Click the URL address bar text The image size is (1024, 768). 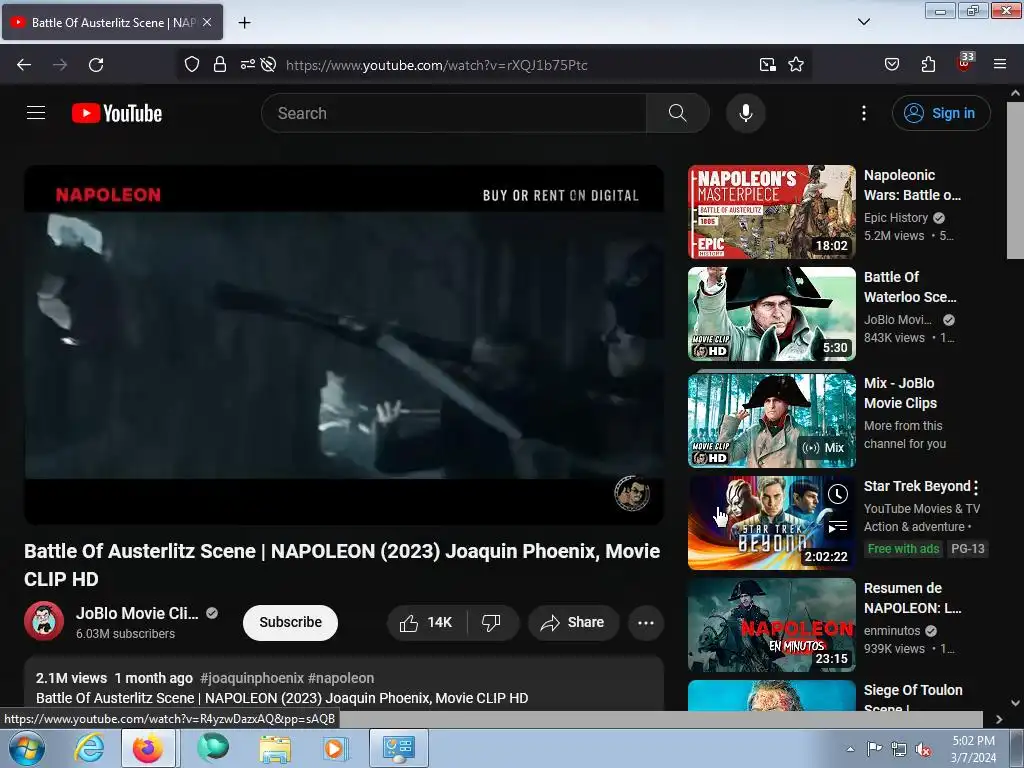(x=437, y=65)
